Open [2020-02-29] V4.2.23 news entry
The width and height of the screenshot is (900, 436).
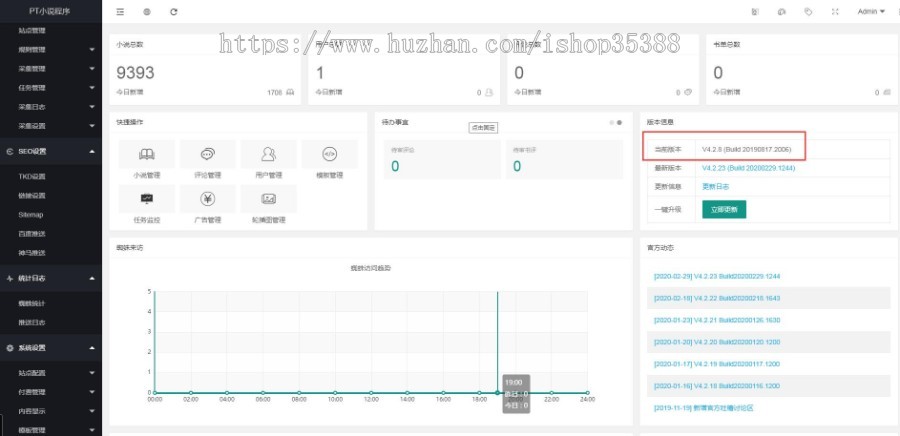(717, 277)
